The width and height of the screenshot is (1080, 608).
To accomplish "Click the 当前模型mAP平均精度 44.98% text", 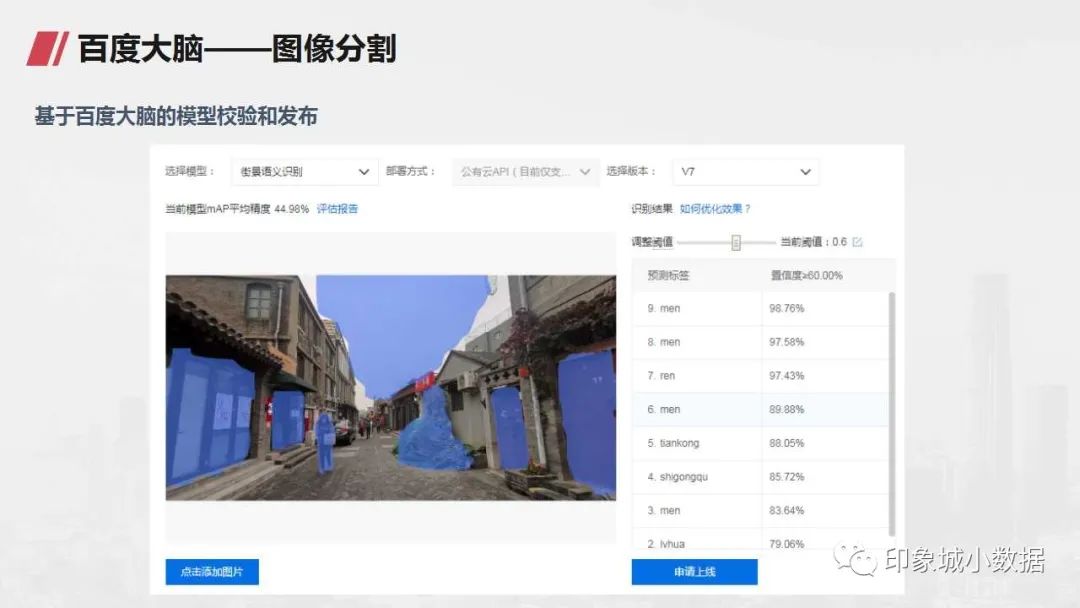I will pos(237,209).
